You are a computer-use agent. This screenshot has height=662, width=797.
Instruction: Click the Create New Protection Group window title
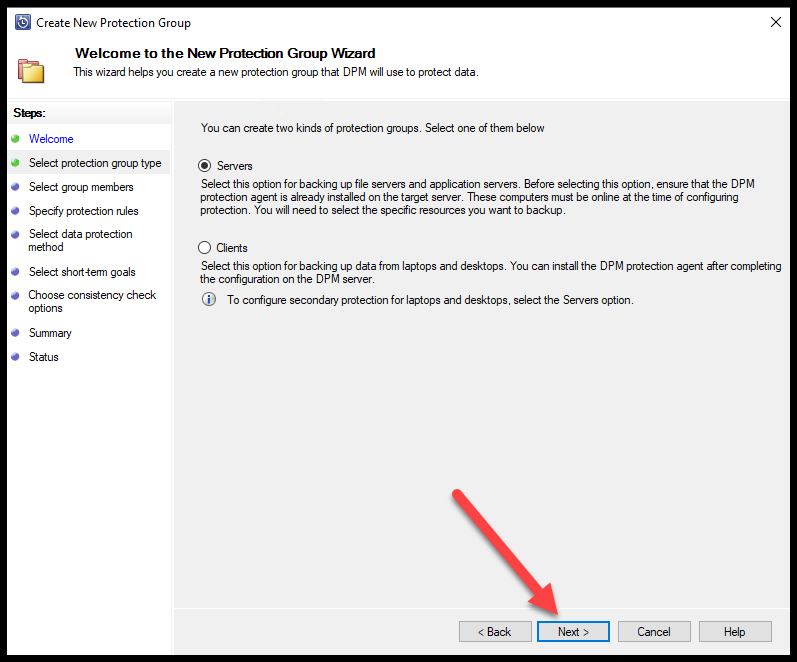[x=113, y=23]
